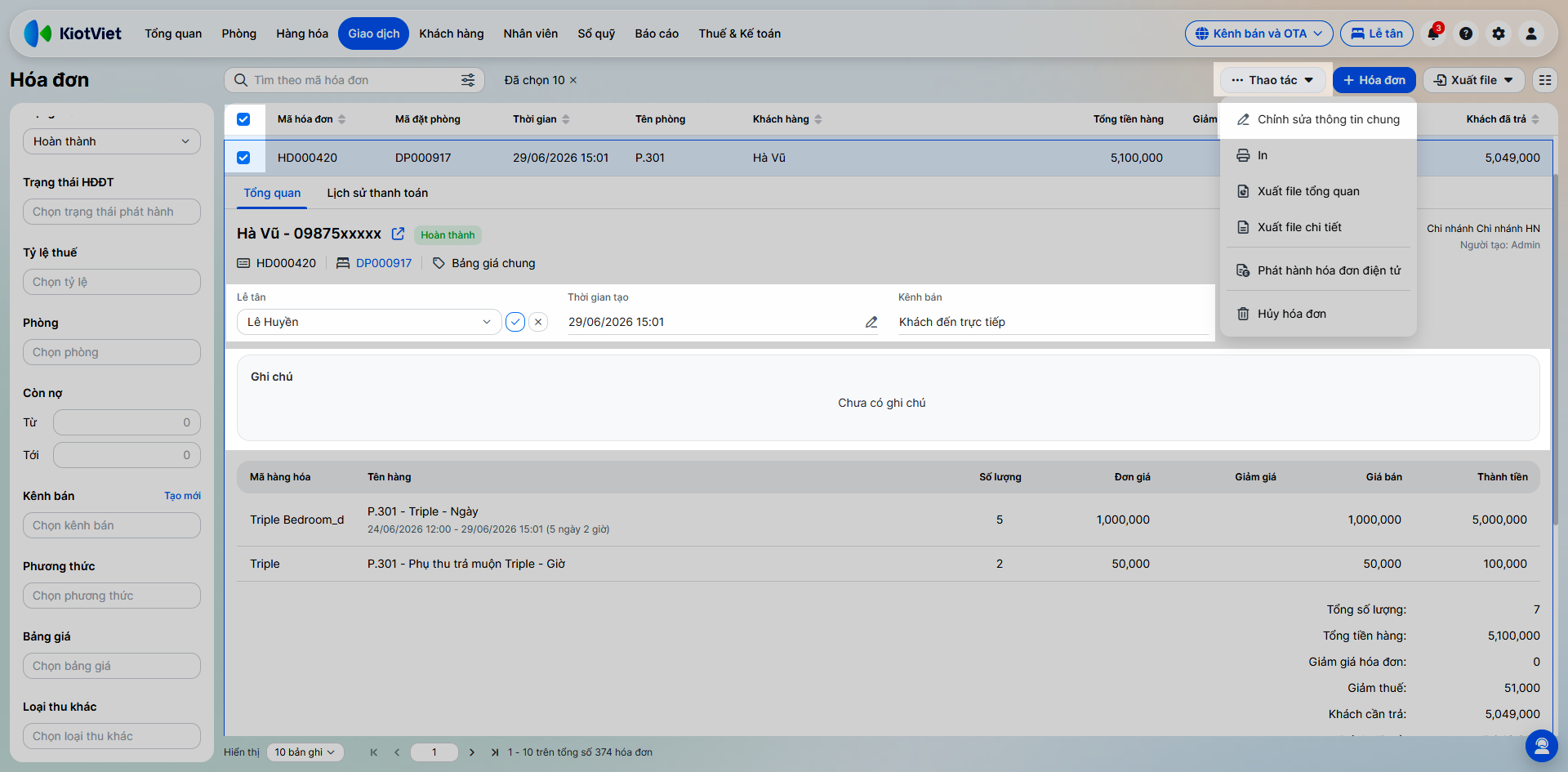1568x772 pixels.
Task: Switch to 'Tổng quan' invoice tab
Action: point(272,193)
